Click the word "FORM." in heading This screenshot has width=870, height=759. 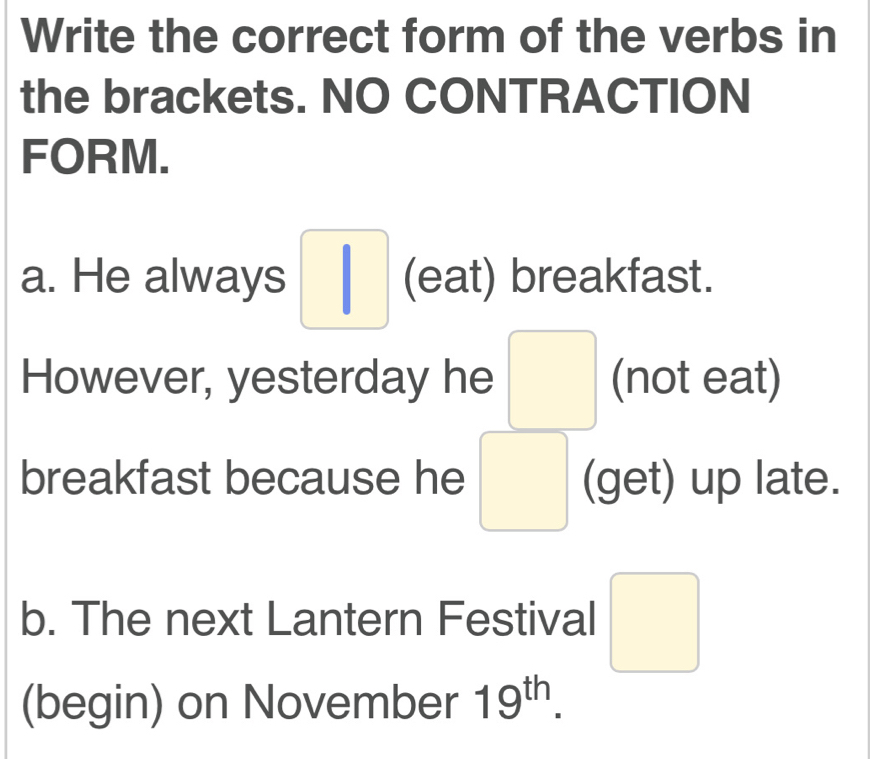(93, 158)
